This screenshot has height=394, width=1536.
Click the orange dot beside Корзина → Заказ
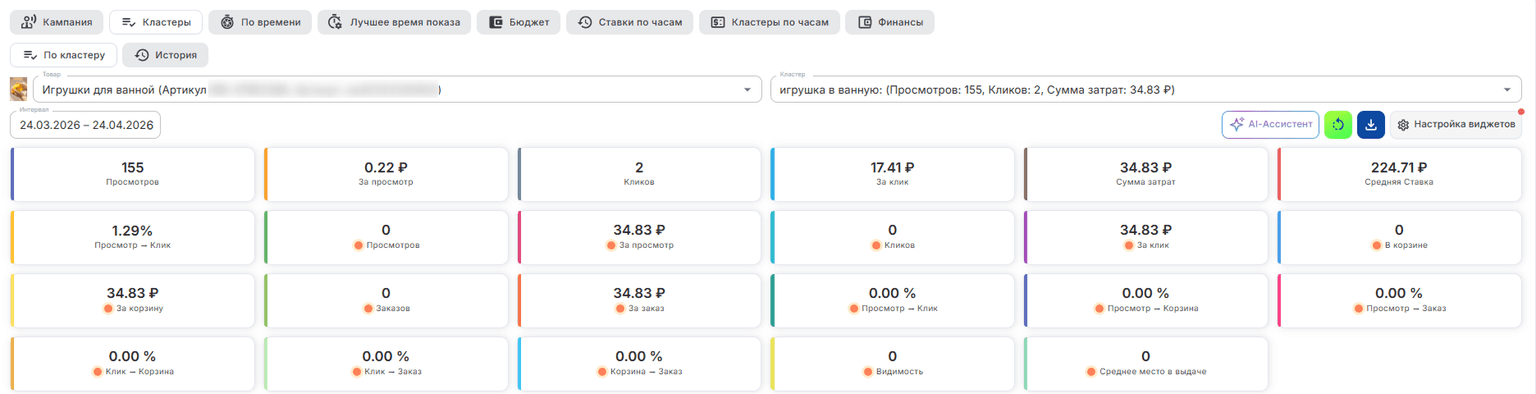603,371
